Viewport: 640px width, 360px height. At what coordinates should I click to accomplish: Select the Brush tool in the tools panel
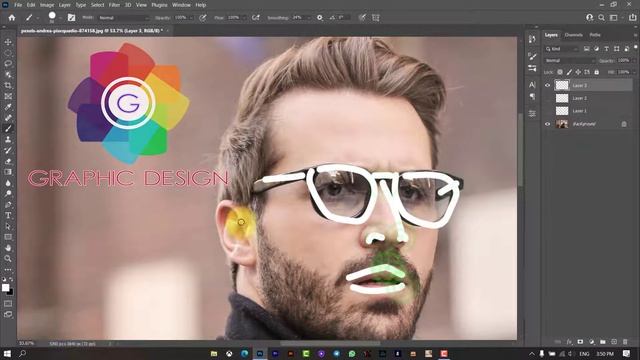pos(8,129)
